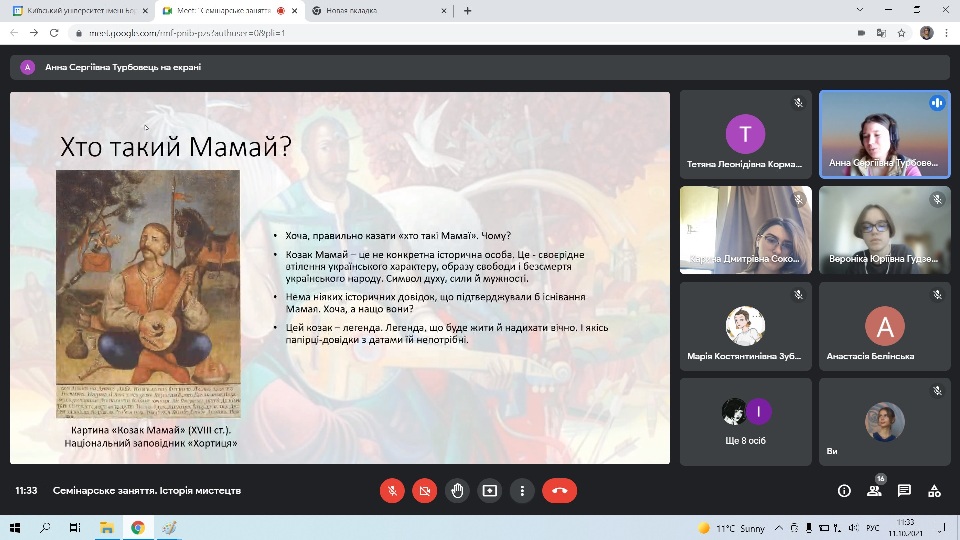This screenshot has height=540, width=960.
Task: Select Тетяна Леонідівна tile with T avatar
Action: (x=746, y=134)
